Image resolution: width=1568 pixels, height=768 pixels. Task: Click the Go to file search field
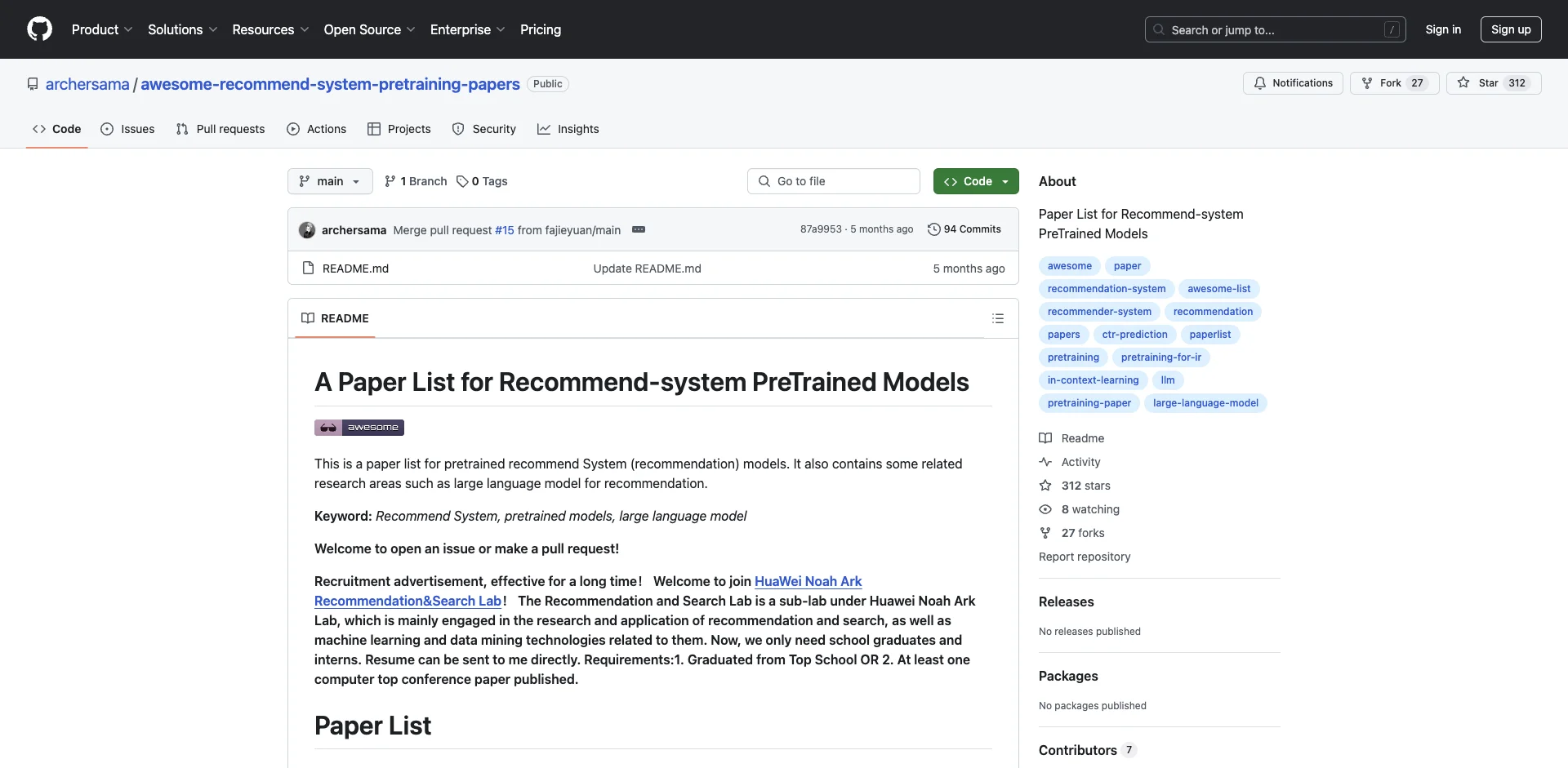click(x=834, y=181)
